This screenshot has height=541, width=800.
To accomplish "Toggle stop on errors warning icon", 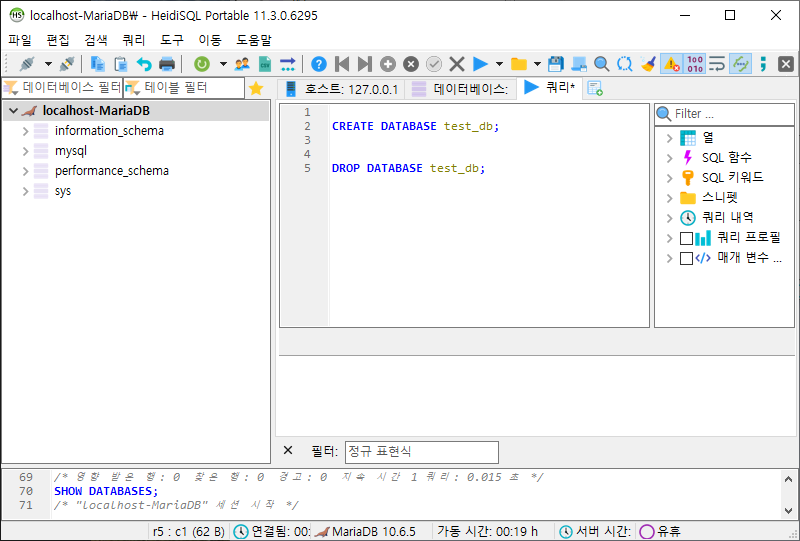I will click(671, 64).
